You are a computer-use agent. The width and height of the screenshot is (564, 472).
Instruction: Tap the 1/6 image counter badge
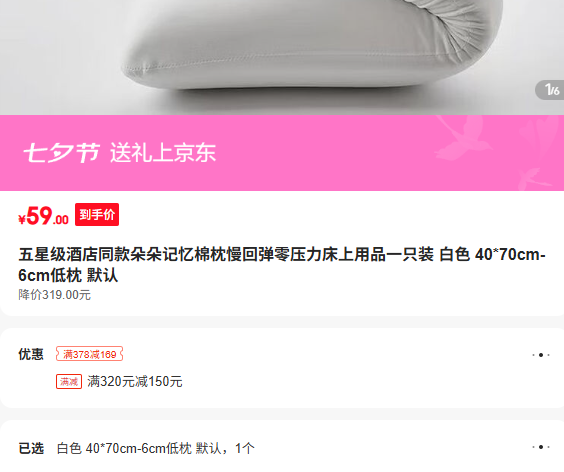550,90
